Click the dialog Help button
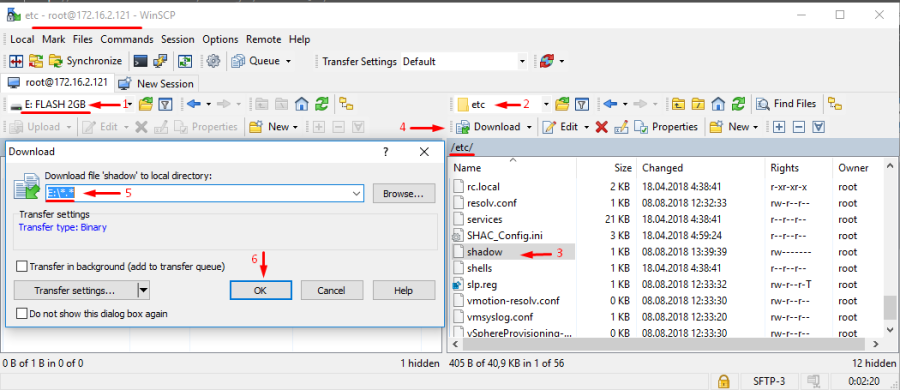900x390 pixels. tap(404, 291)
